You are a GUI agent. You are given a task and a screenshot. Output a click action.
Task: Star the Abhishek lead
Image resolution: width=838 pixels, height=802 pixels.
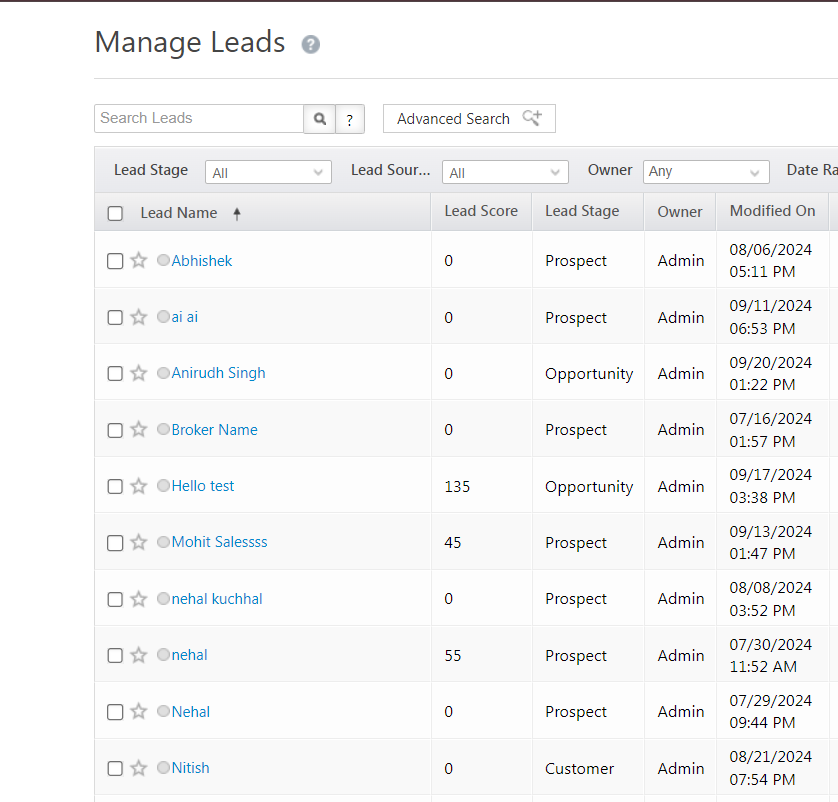(139, 261)
